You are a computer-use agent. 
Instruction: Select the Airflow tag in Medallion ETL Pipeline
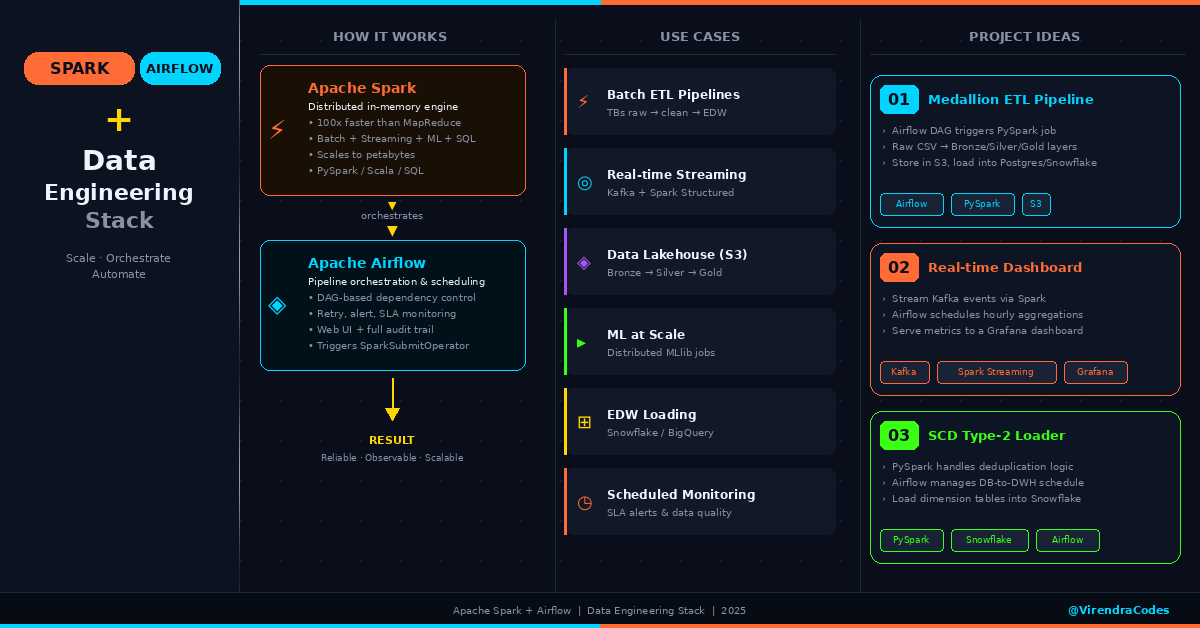pos(911,204)
